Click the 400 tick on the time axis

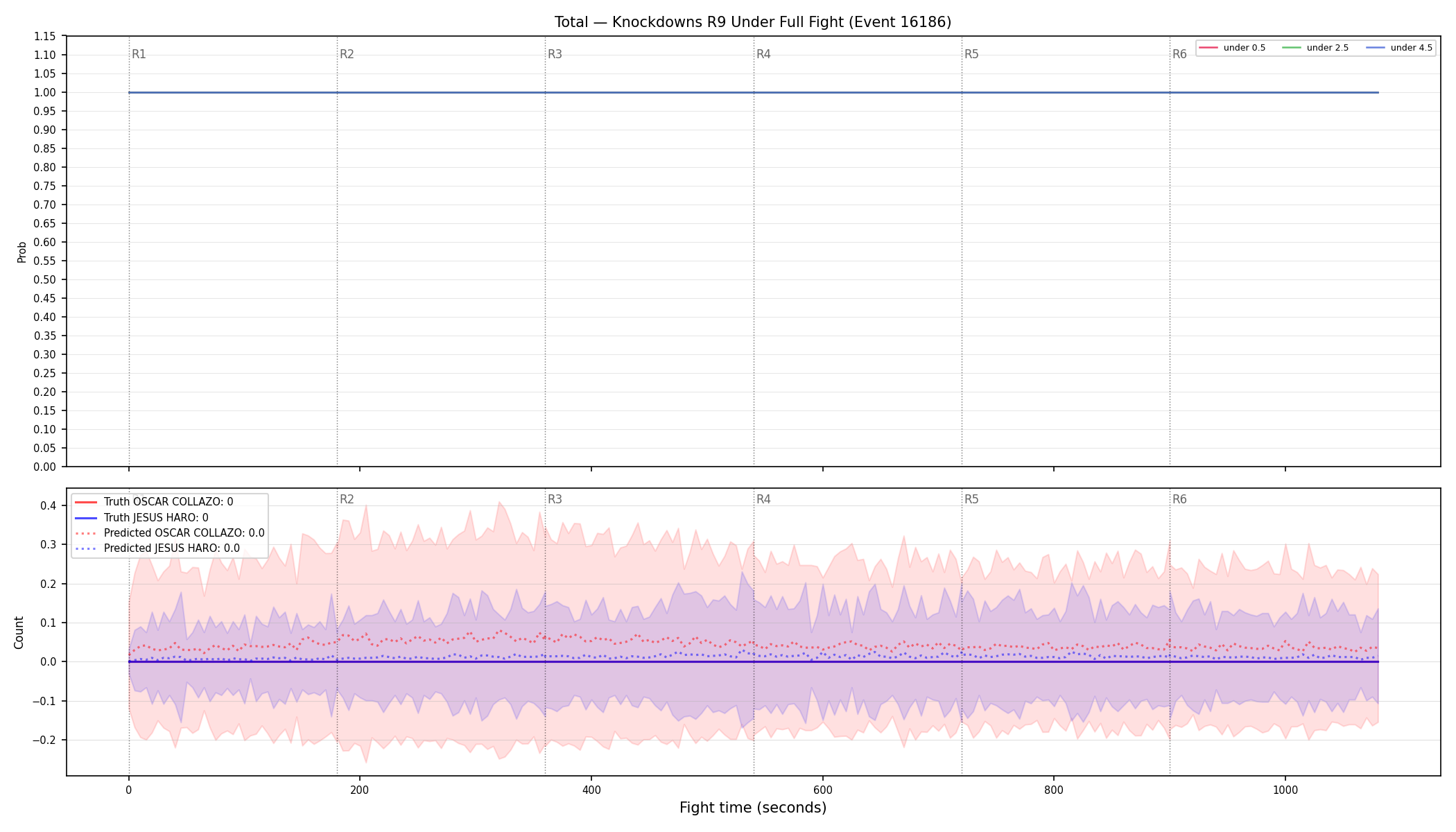tap(591, 789)
